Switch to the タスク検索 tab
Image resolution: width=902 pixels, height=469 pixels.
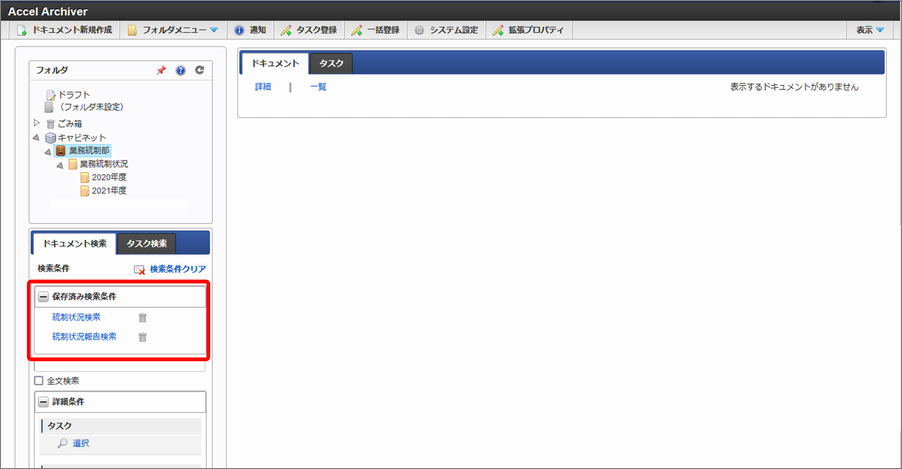[147, 243]
